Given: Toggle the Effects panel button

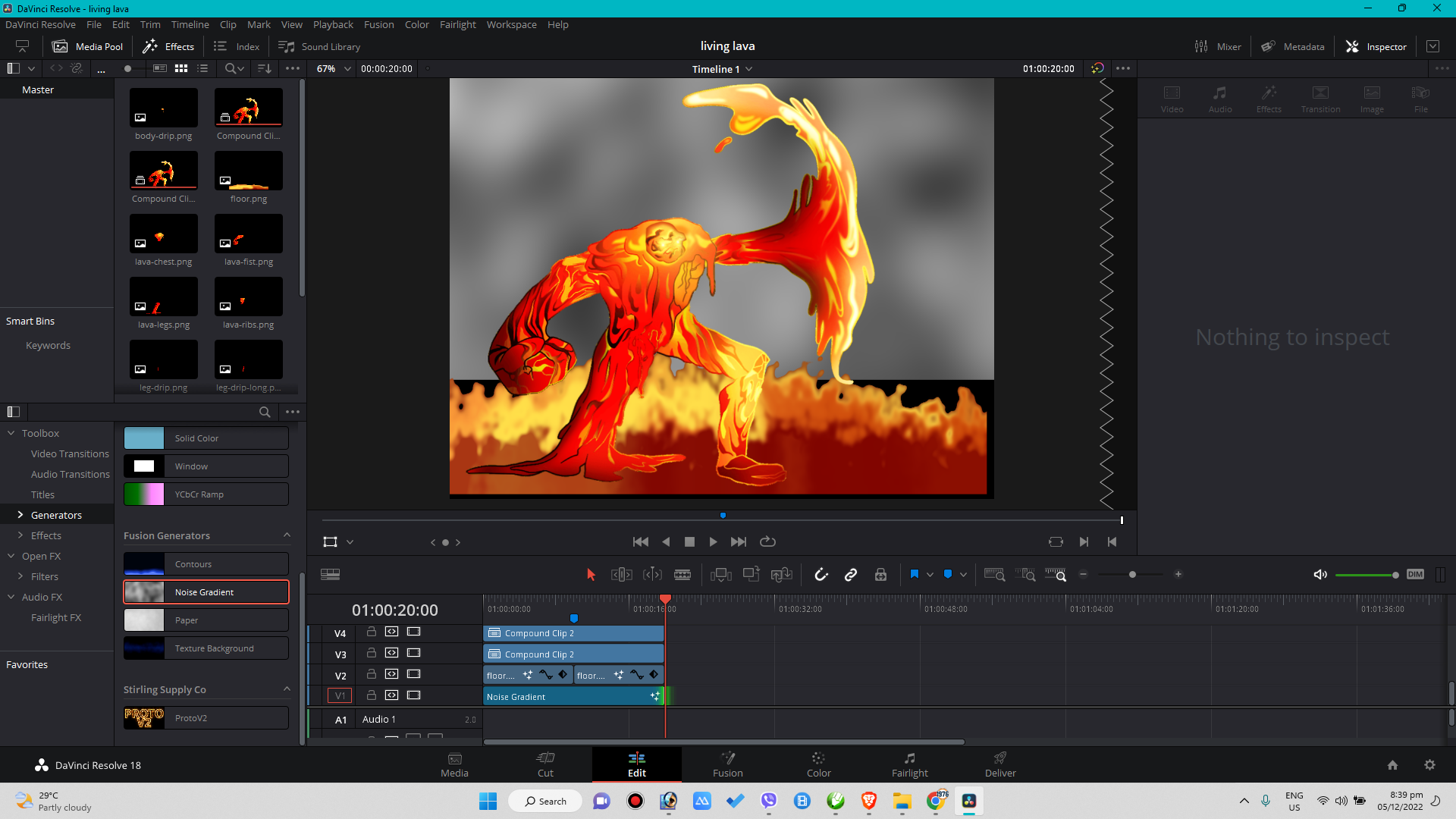Looking at the screenshot, I should (168, 47).
